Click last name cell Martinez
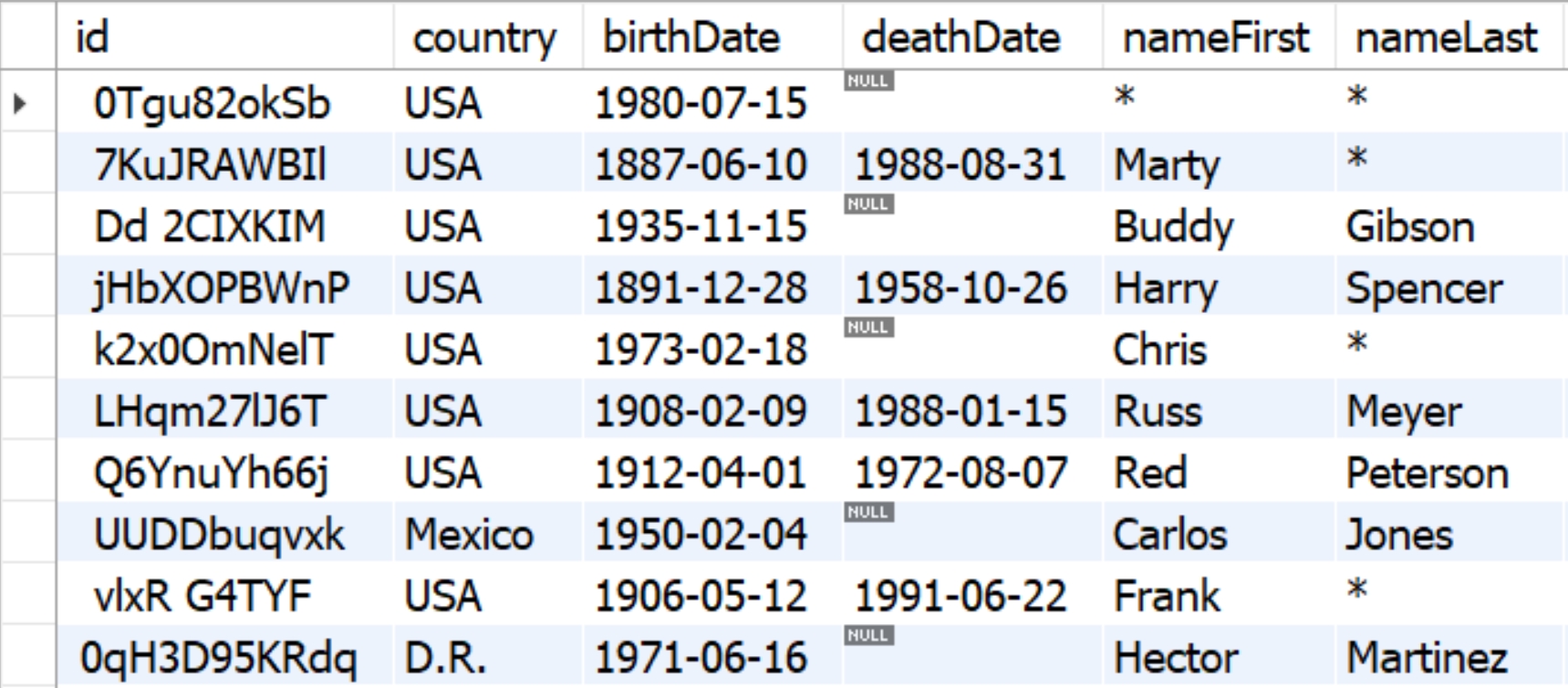Viewport: 1568px width, 688px height. point(1427,658)
